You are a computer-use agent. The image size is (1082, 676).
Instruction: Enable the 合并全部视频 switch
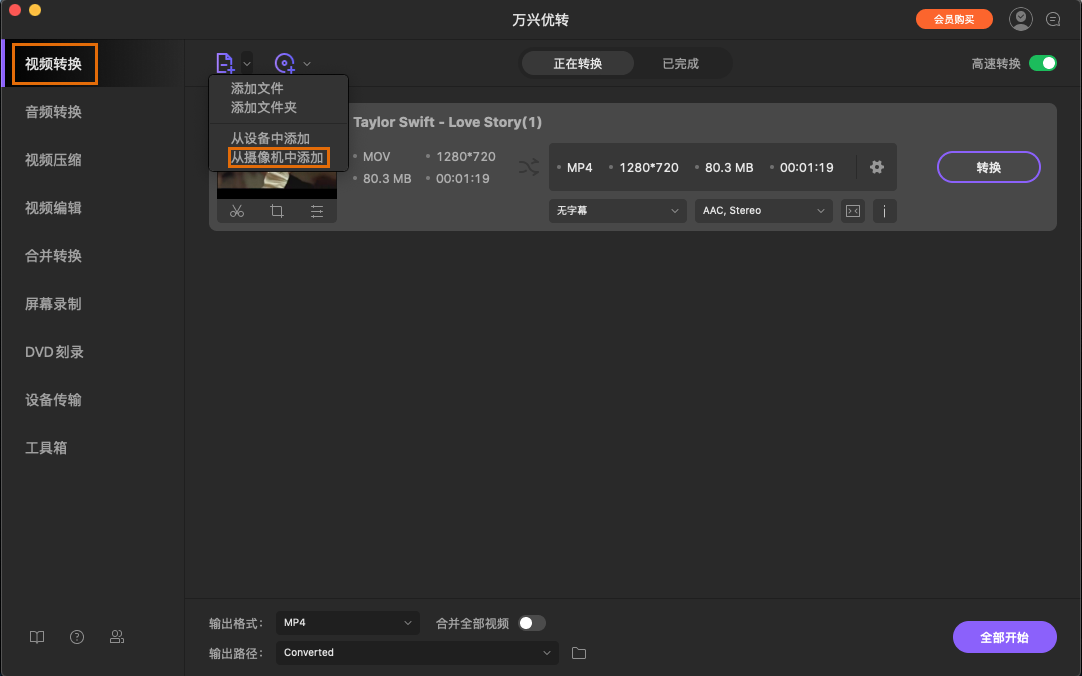531,622
